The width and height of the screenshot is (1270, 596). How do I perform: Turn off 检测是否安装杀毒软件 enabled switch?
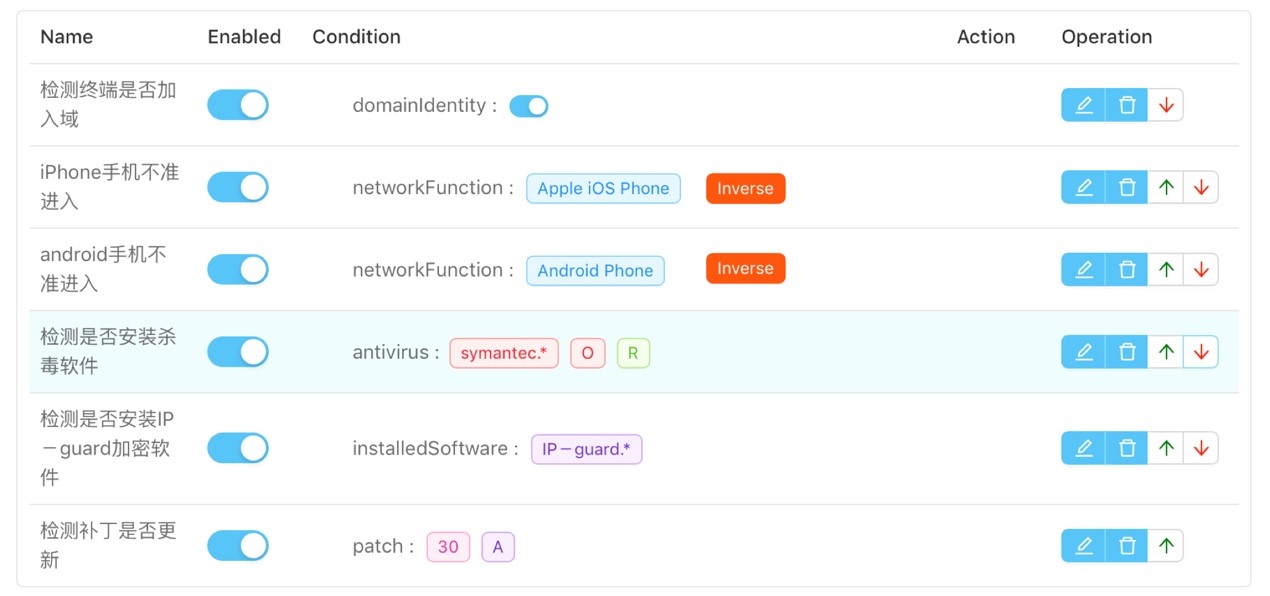click(x=238, y=352)
